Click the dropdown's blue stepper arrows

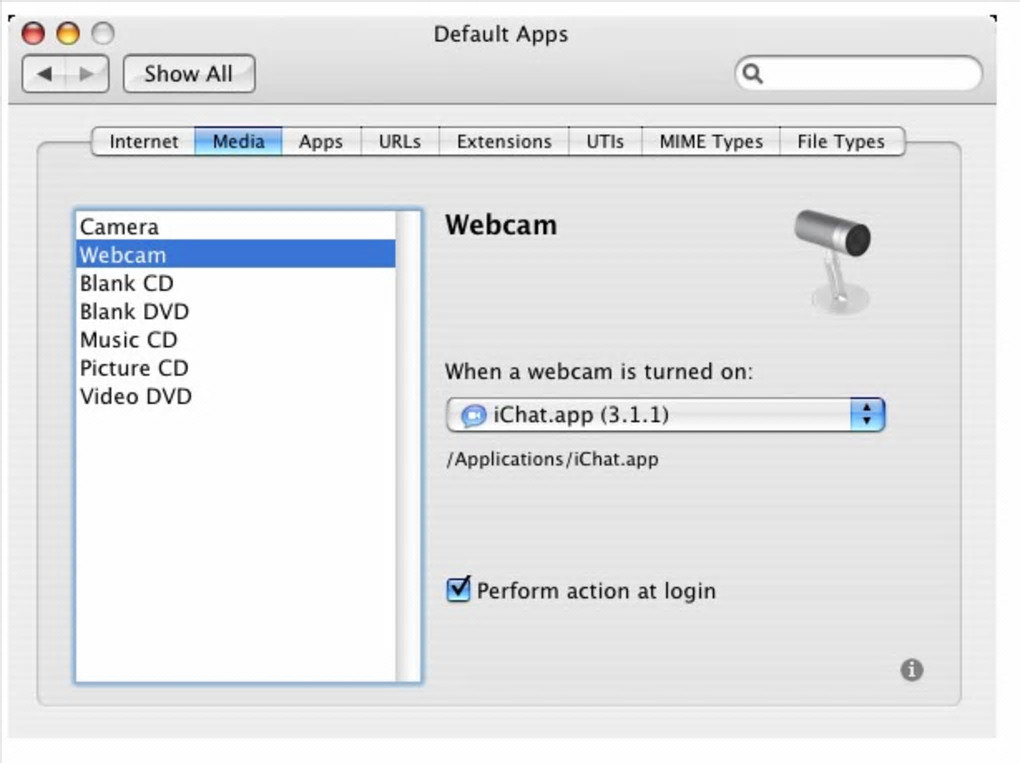point(867,415)
